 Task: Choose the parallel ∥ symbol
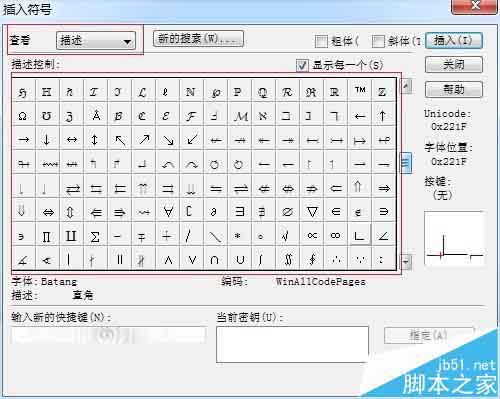click(119, 259)
